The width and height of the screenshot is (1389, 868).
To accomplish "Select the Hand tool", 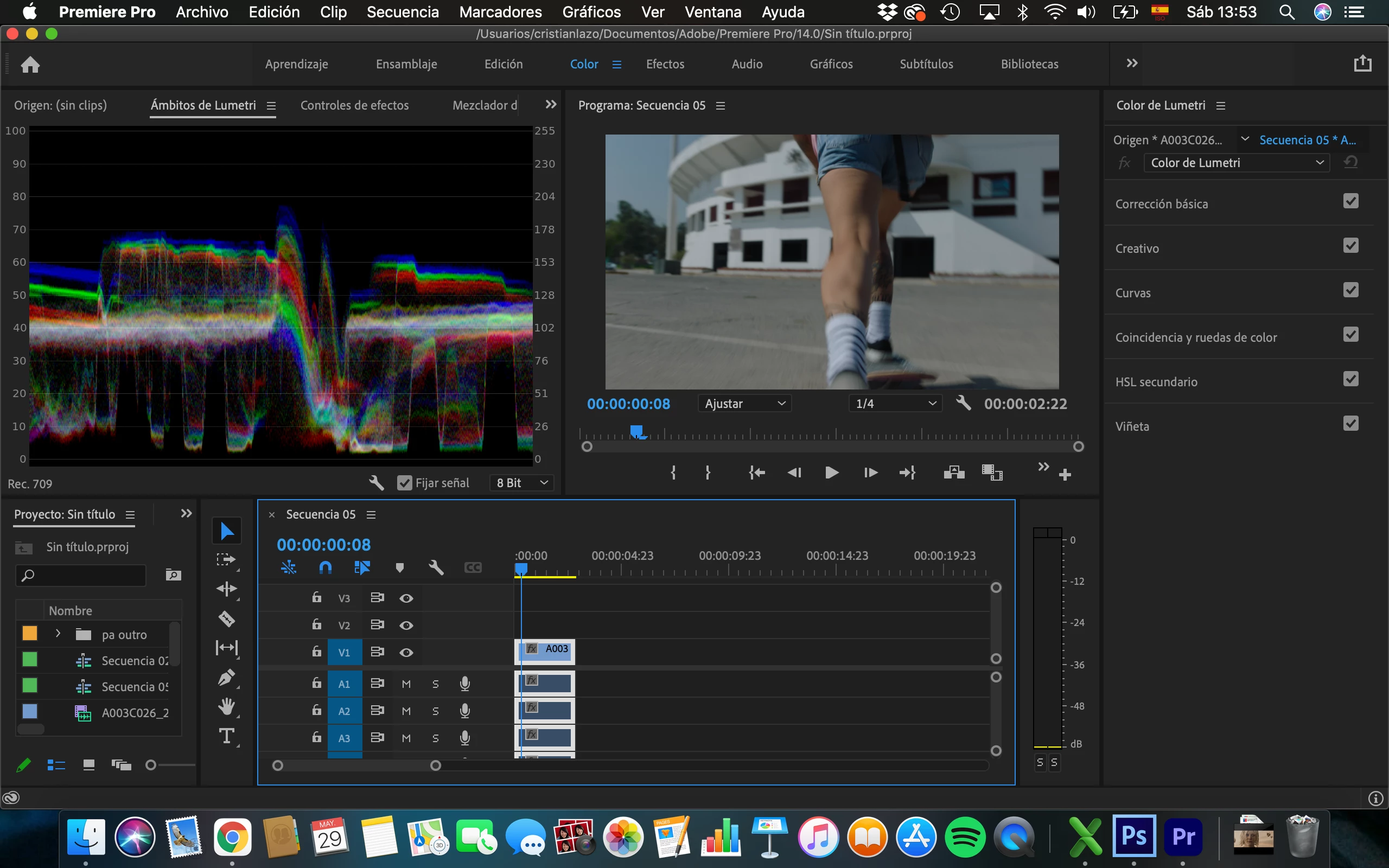I will pyautogui.click(x=227, y=707).
